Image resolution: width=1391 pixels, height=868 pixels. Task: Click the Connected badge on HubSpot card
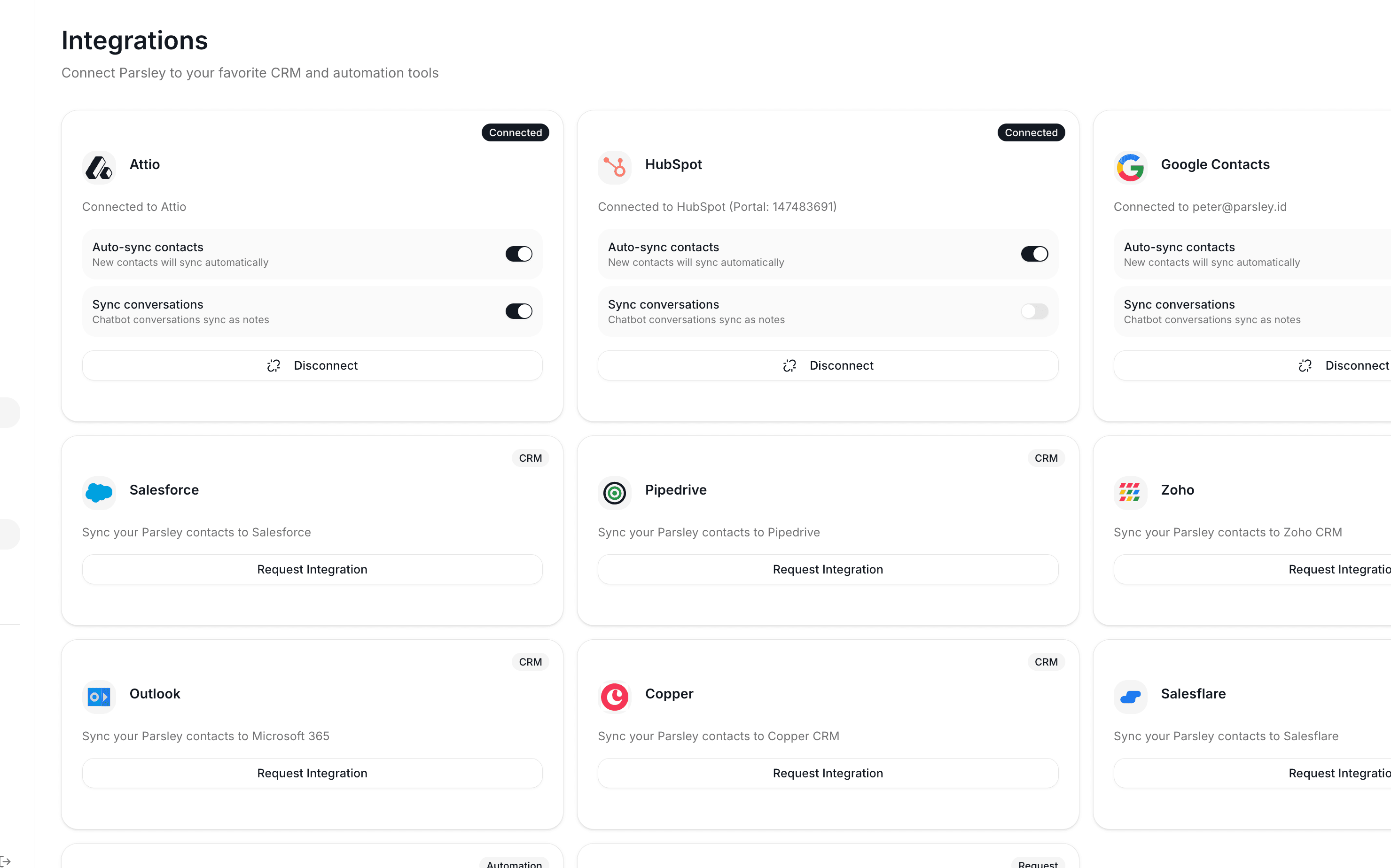1031,132
